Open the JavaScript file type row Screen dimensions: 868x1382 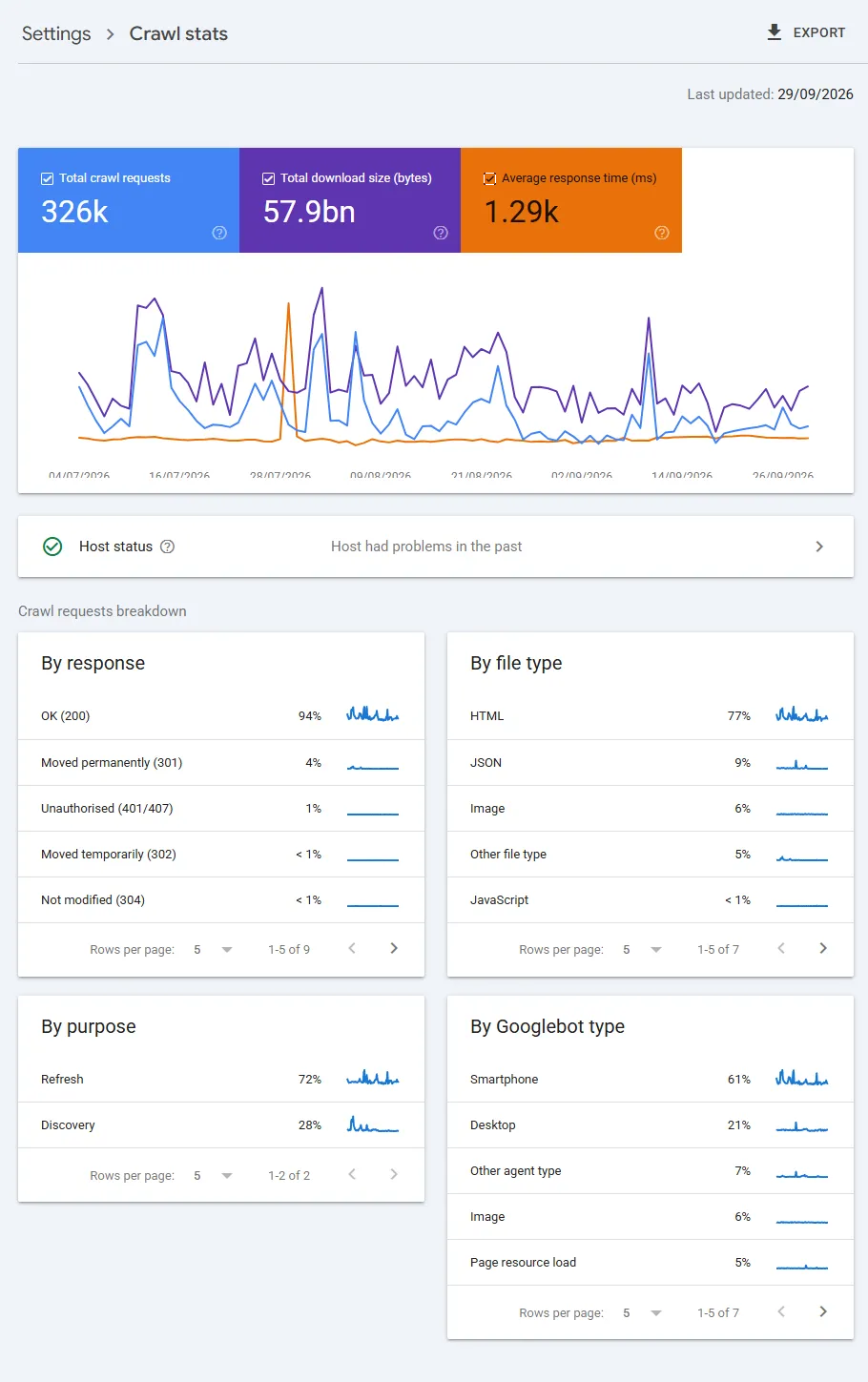(651, 899)
